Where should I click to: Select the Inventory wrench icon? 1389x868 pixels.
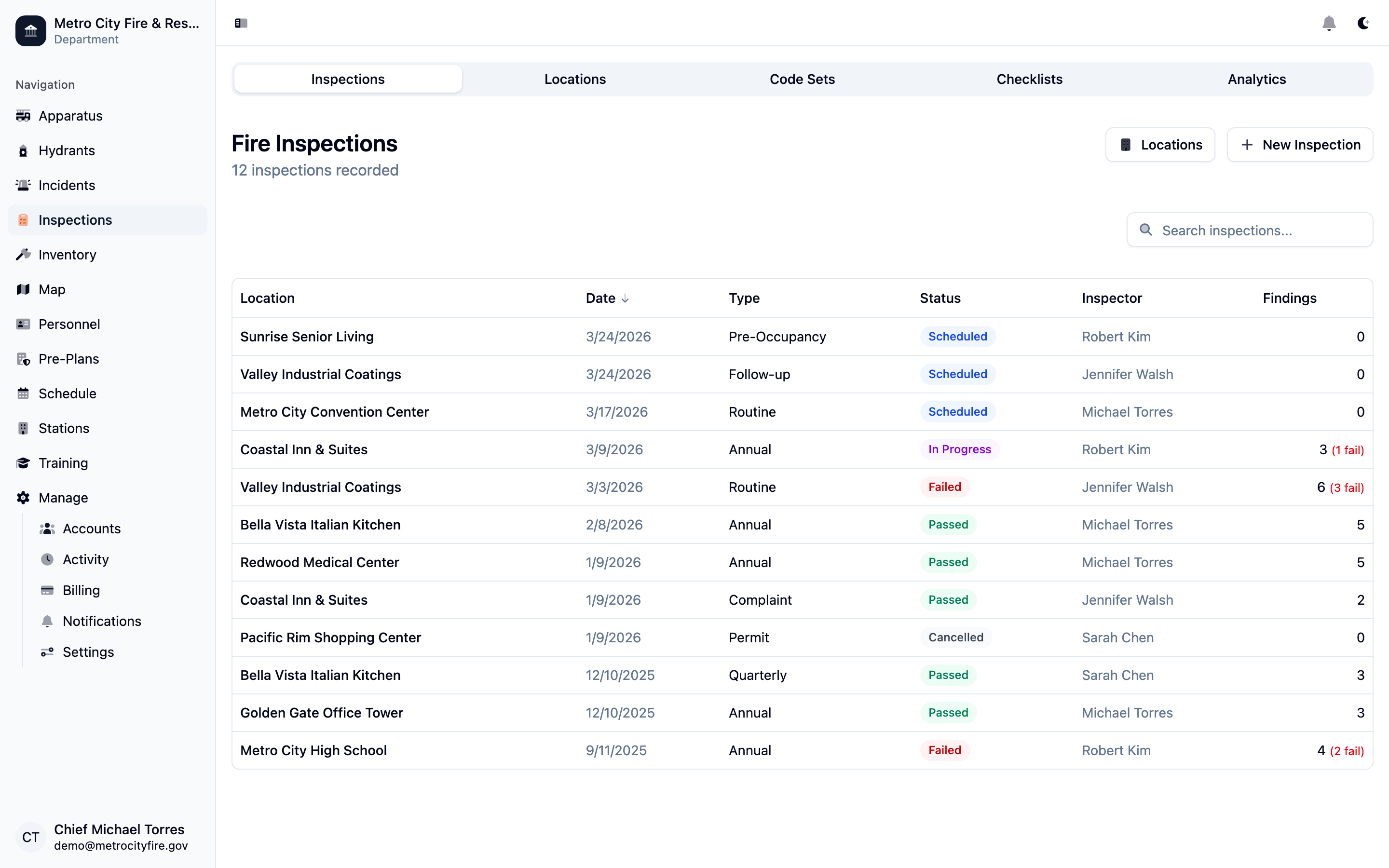(23, 254)
